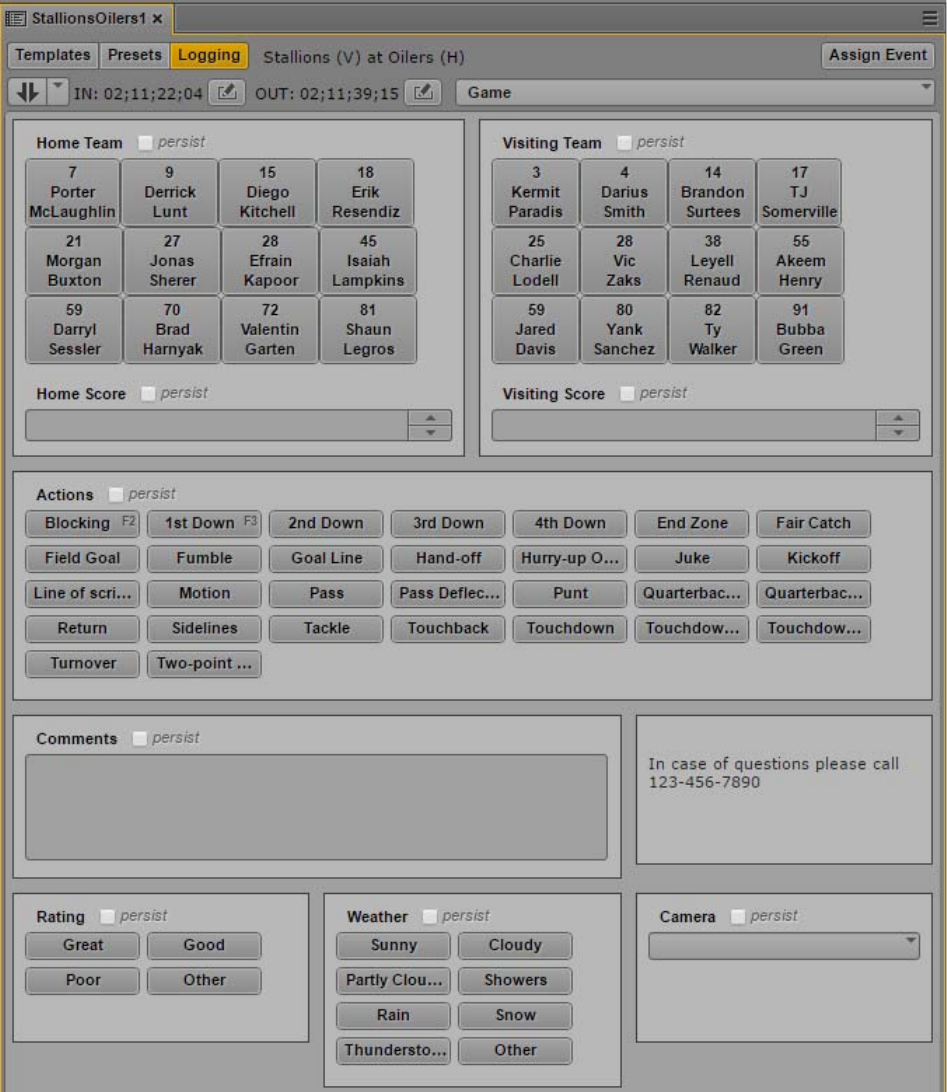Log the Blocking action
This screenshot has height=1092, width=947.
(82, 524)
